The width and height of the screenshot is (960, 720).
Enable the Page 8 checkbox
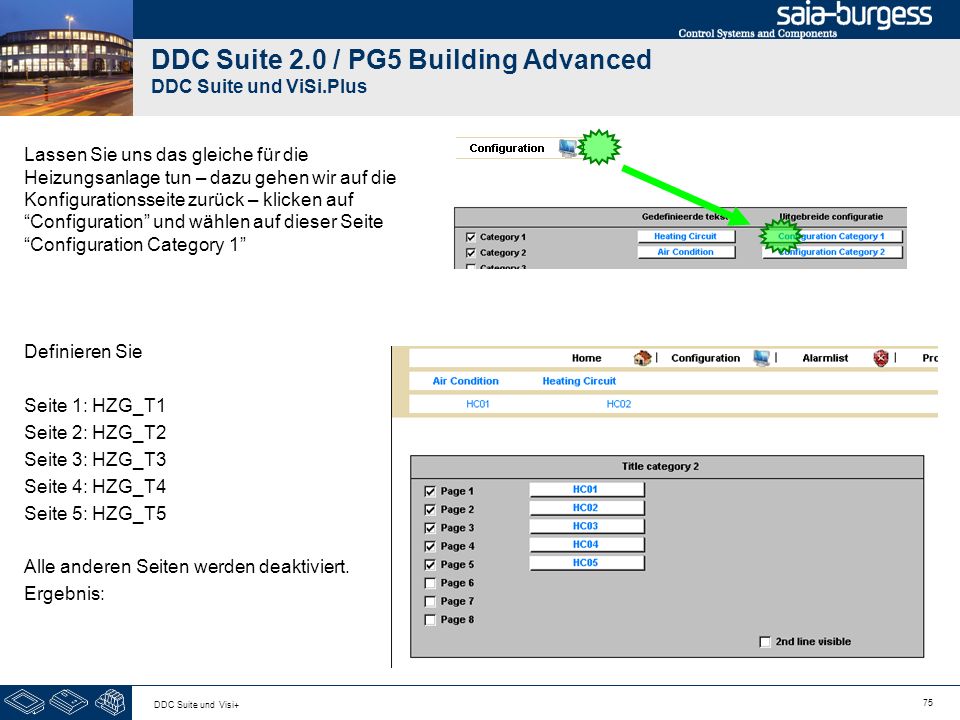coord(430,620)
